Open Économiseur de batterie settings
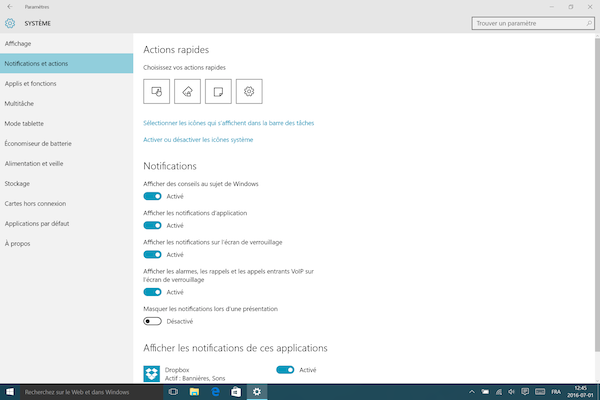600x400 pixels. pos(67,144)
